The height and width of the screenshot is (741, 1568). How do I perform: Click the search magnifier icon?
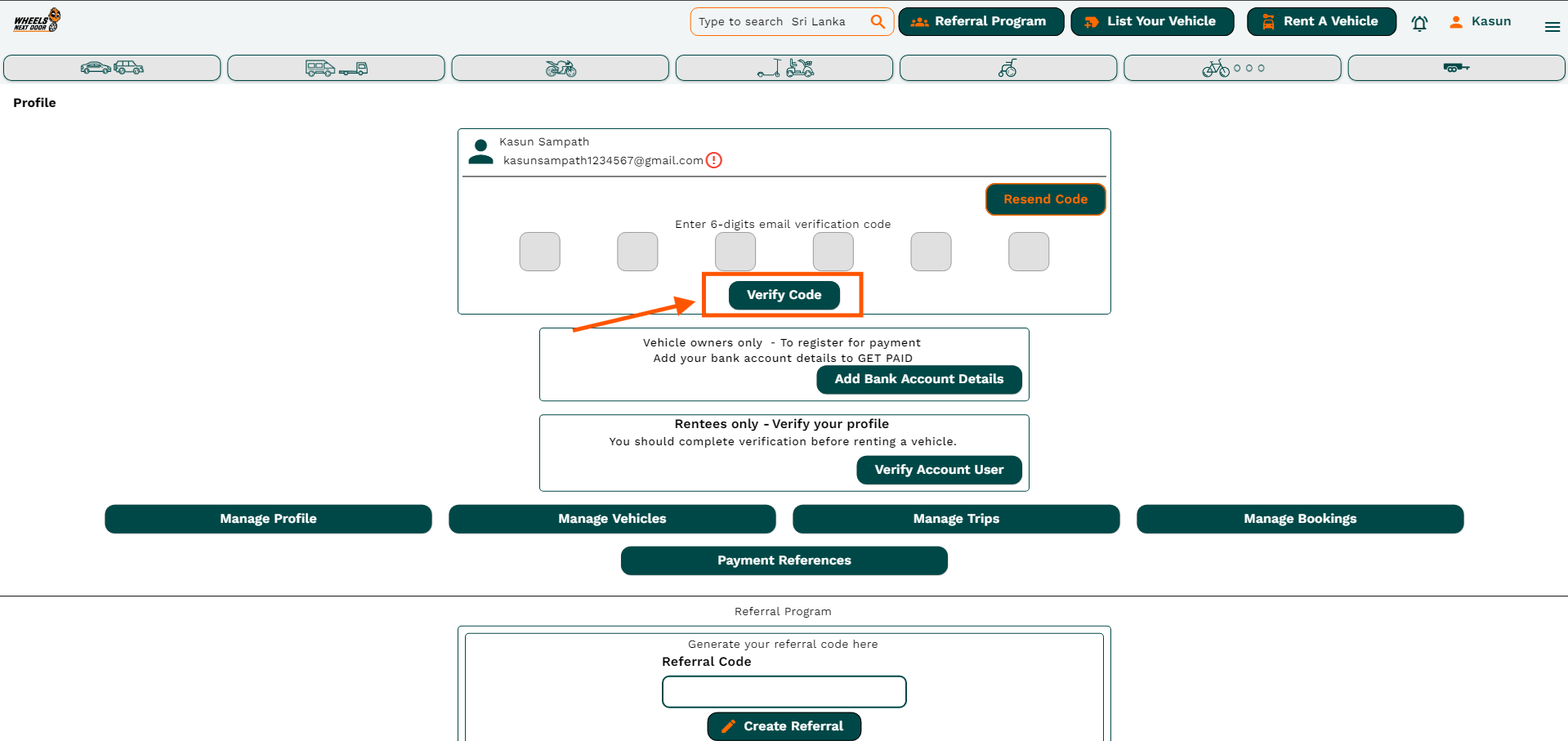coord(878,22)
